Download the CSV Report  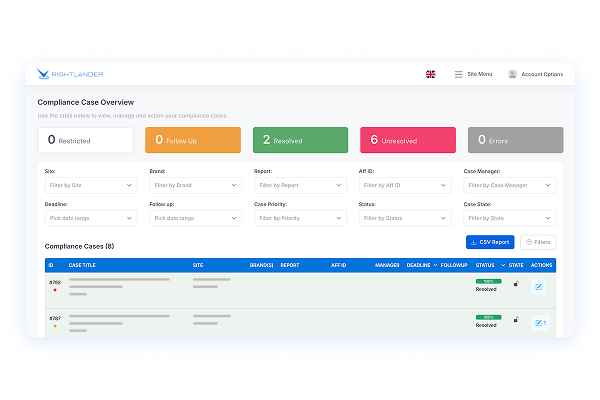coord(490,242)
